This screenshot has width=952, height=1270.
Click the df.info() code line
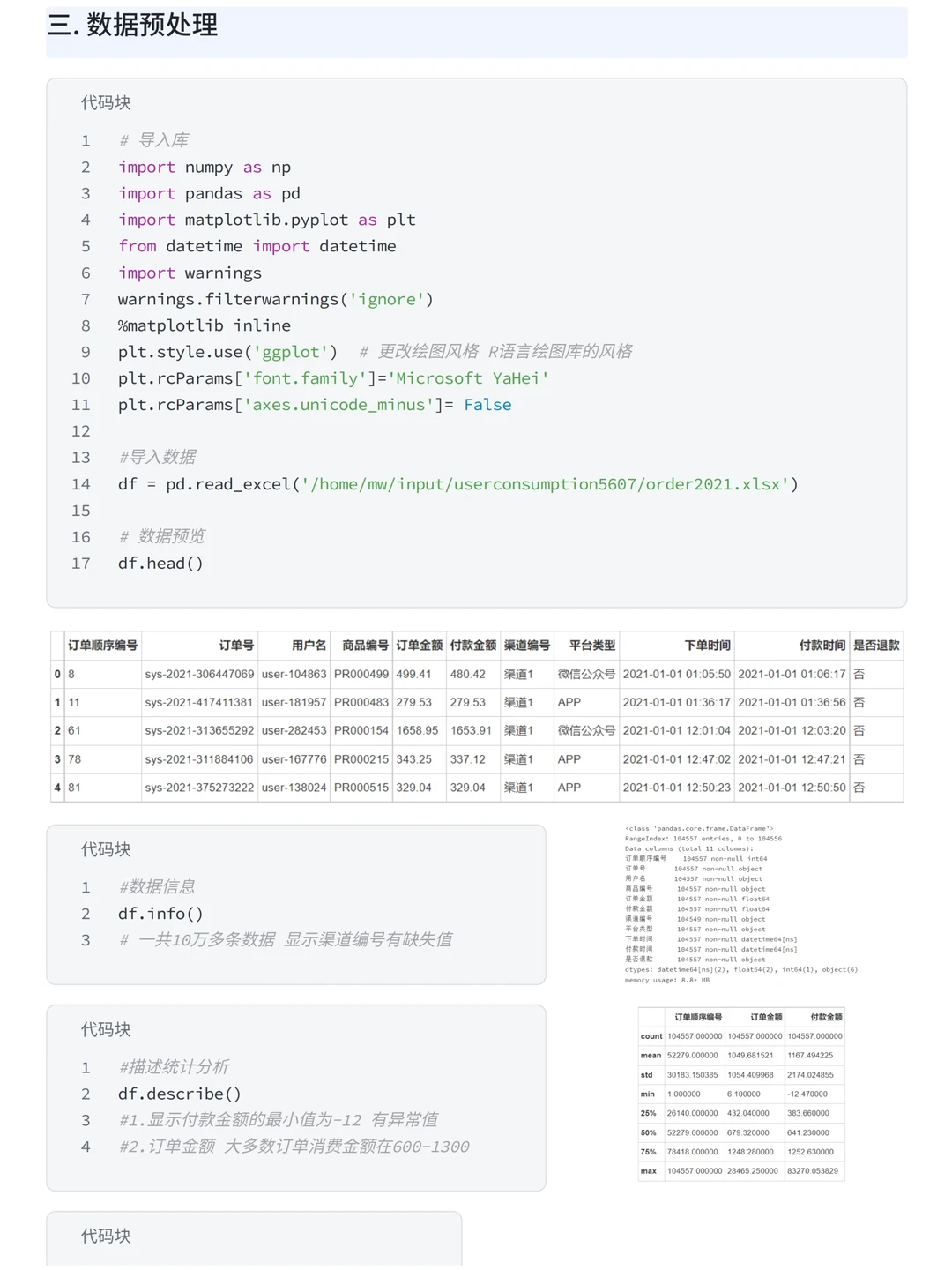click(160, 914)
